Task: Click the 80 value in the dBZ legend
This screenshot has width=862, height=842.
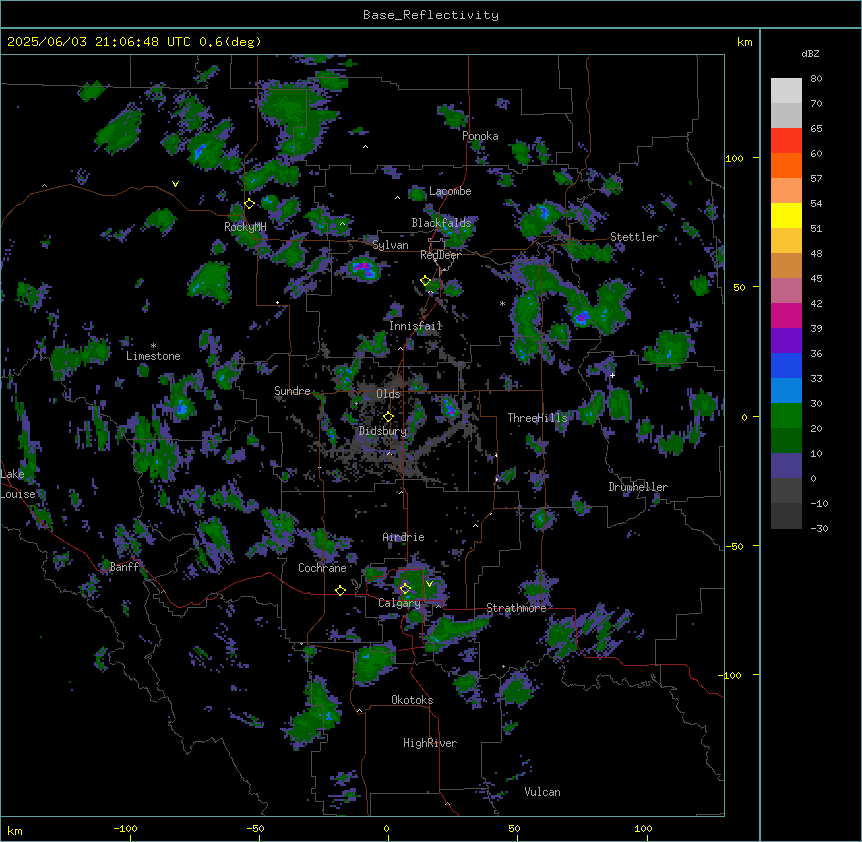Action: tap(816, 79)
